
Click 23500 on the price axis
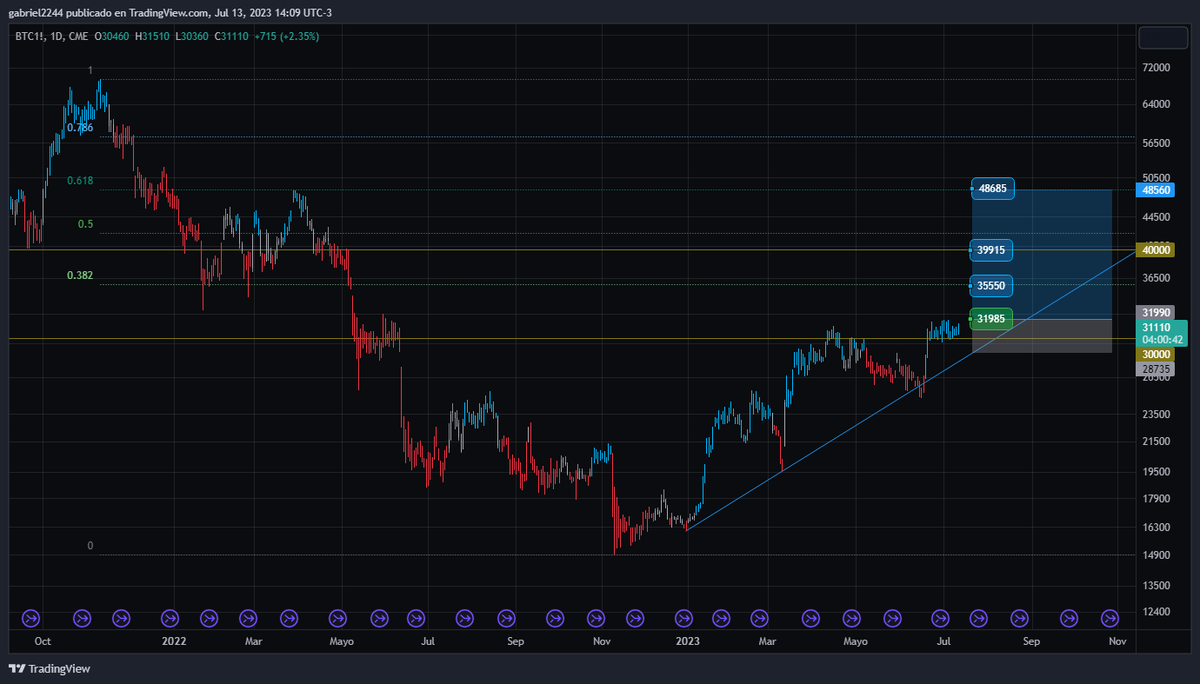1156,413
